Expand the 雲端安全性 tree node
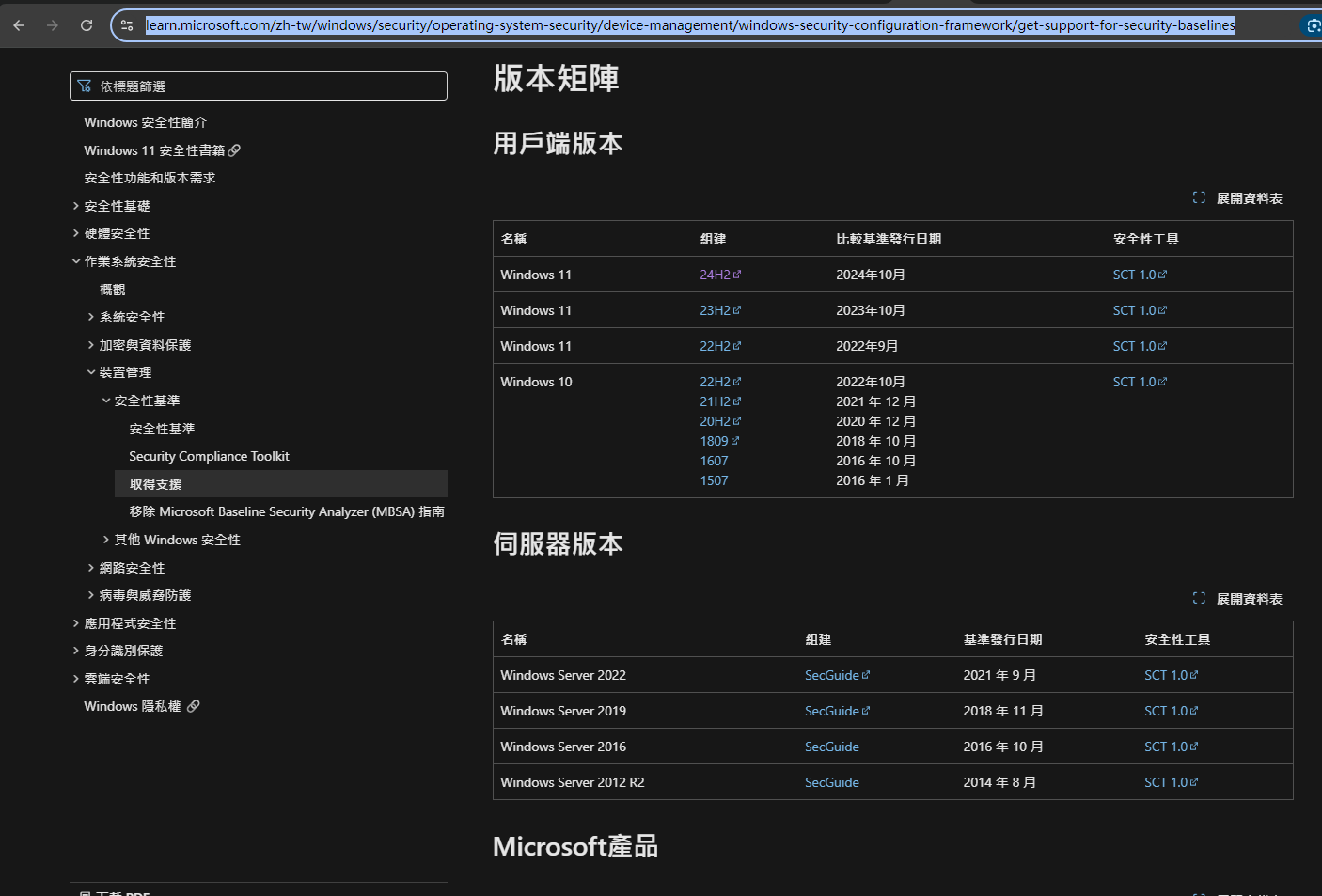This screenshot has height=896, width=1322. tap(76, 679)
